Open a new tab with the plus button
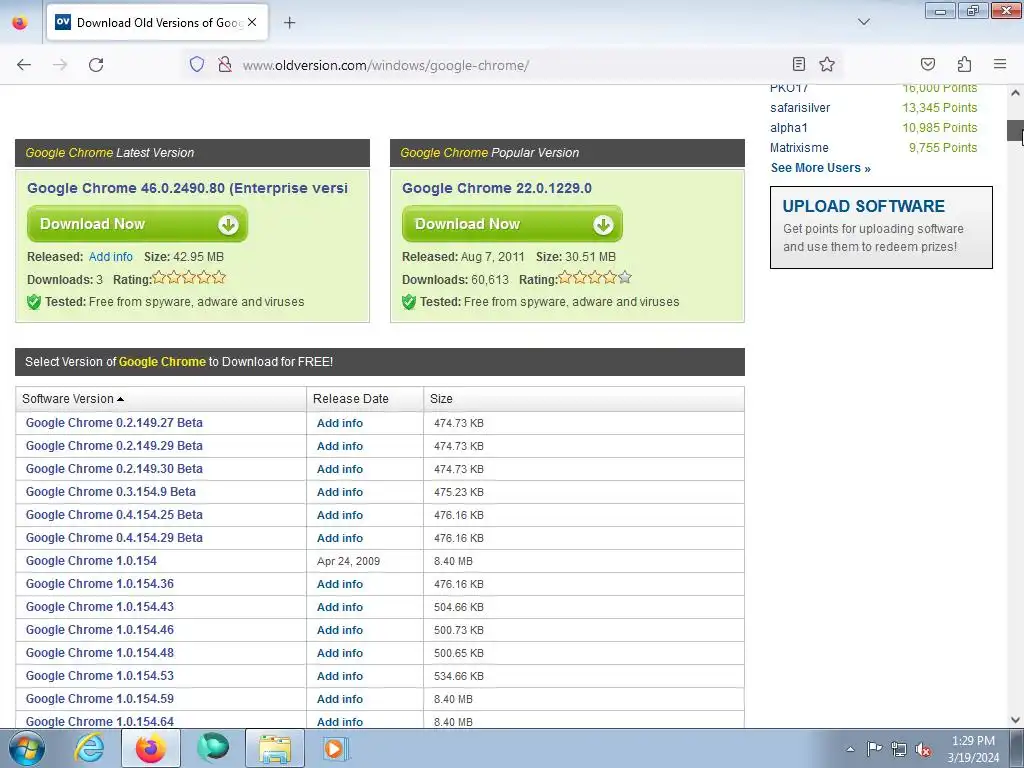1024x768 pixels. pos(289,23)
